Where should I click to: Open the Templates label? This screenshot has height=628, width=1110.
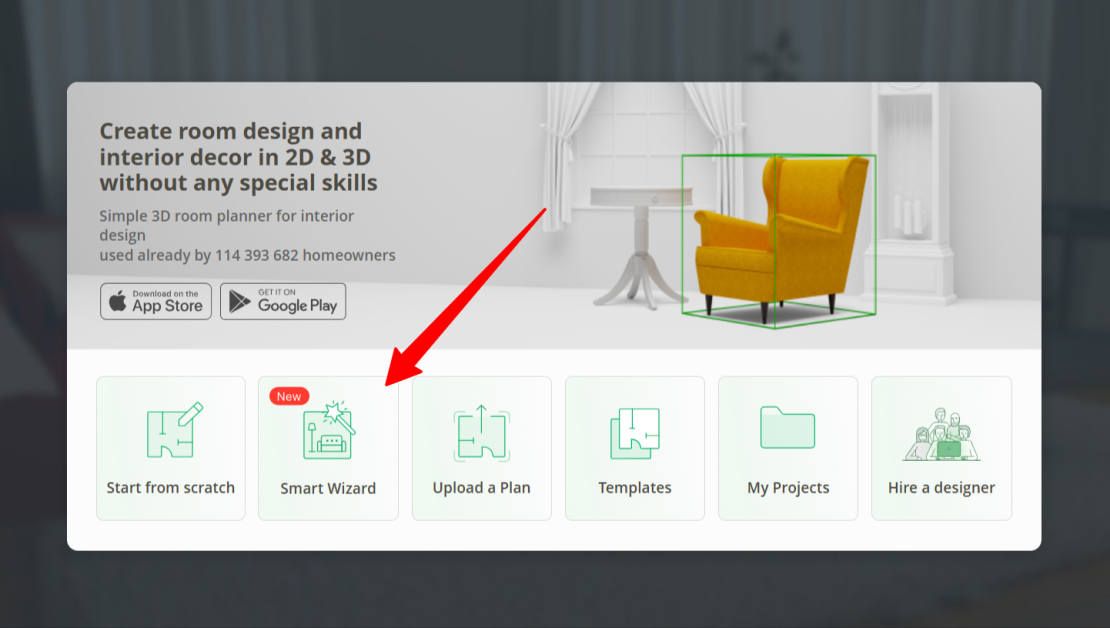[x=635, y=488]
